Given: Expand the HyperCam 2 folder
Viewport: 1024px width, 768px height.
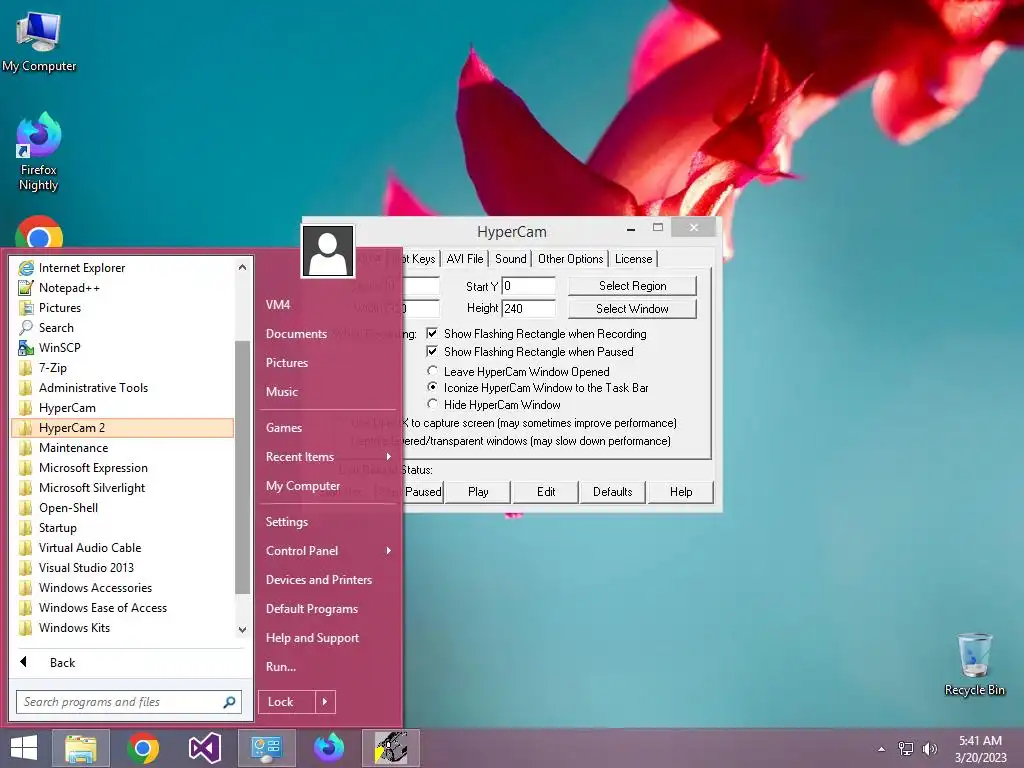Looking at the screenshot, I should [123, 428].
